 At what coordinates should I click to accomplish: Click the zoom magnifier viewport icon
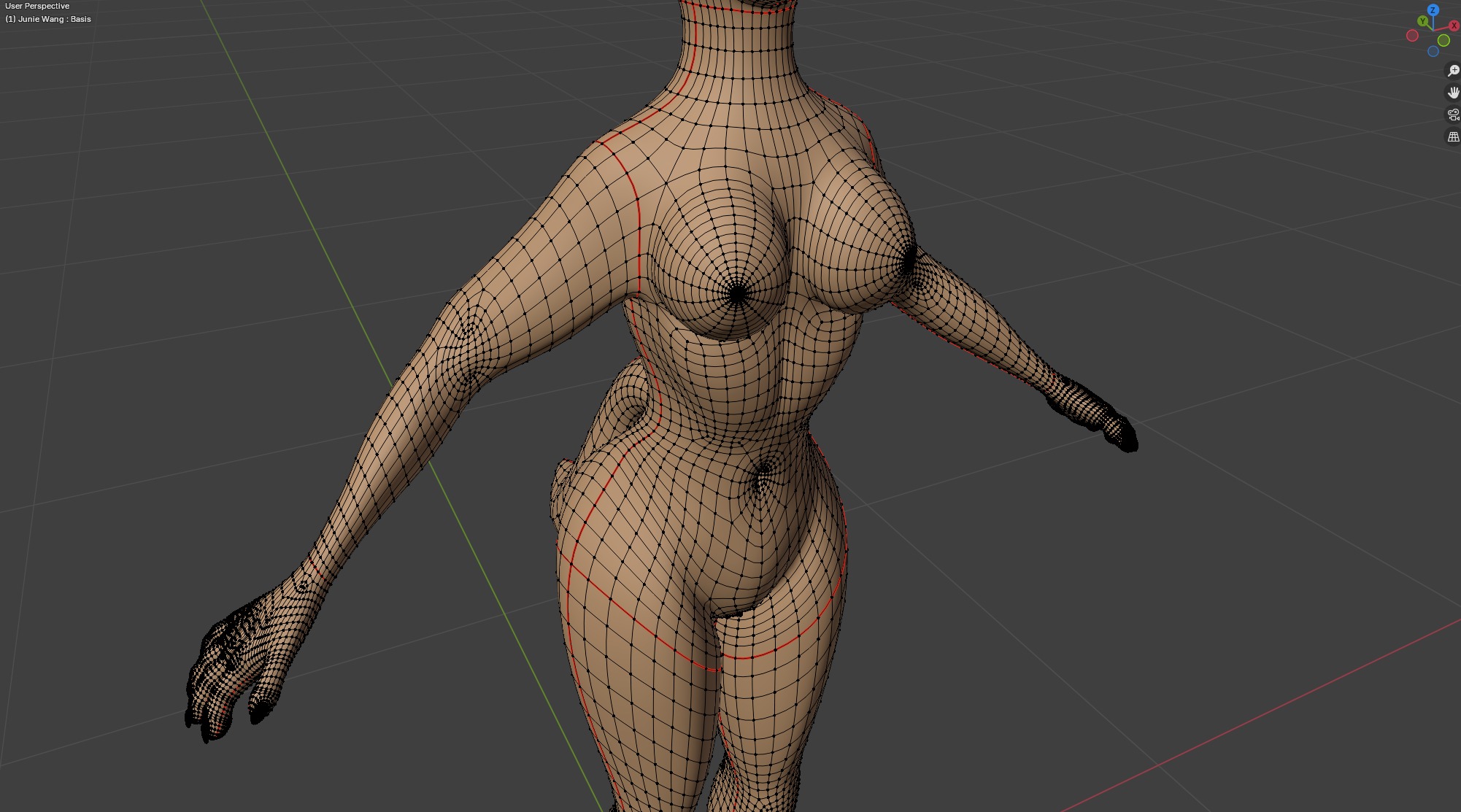tap(1454, 70)
